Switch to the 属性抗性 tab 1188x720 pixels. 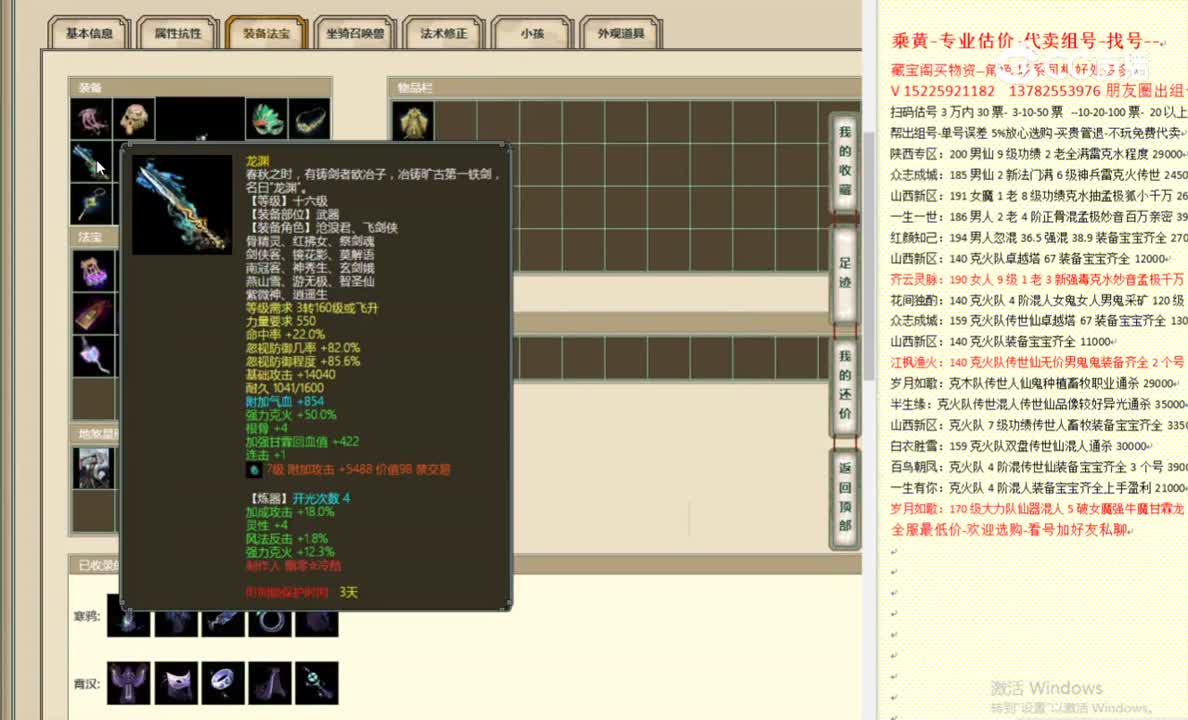pos(177,33)
